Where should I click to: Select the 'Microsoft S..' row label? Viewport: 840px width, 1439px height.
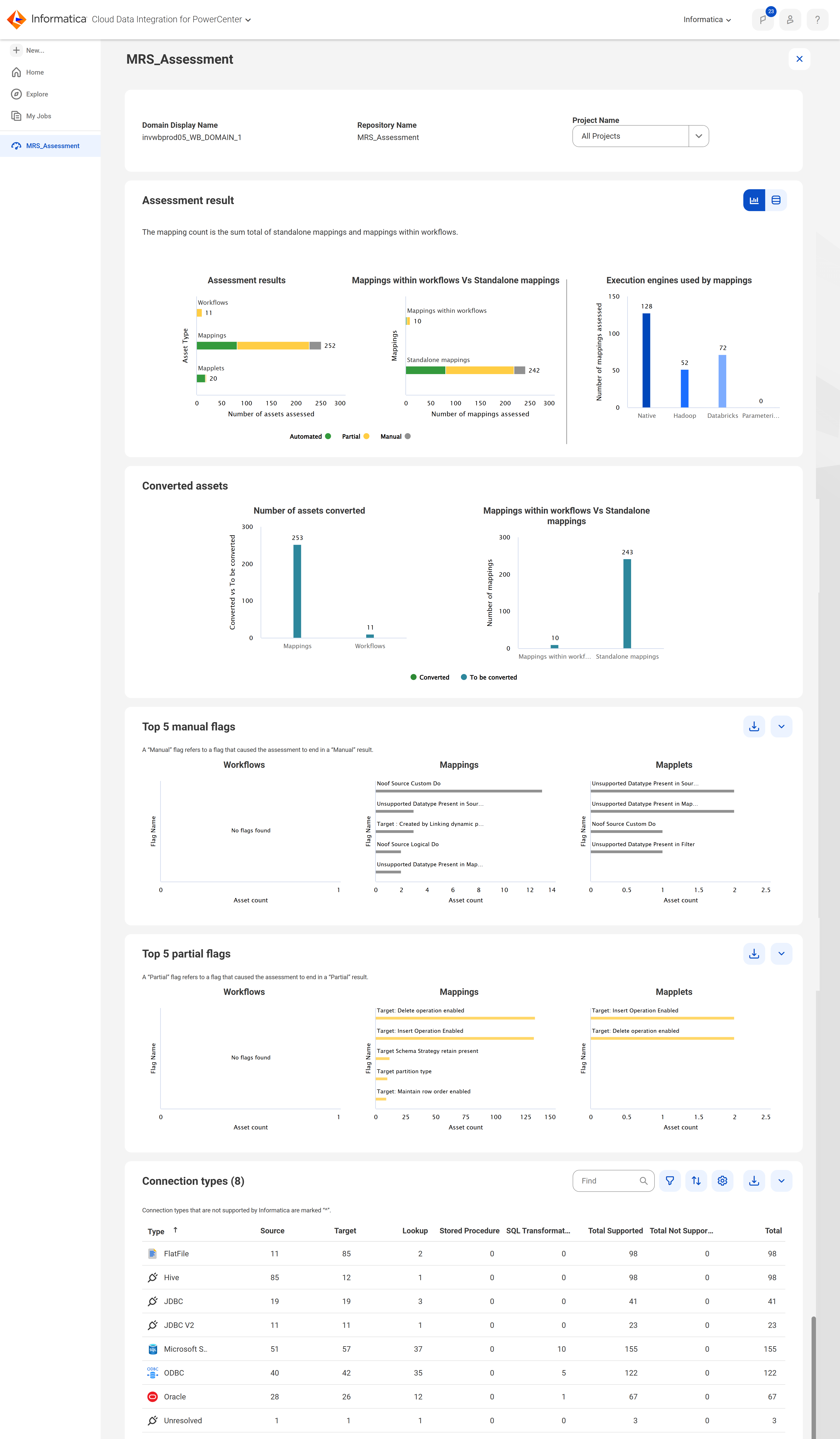tap(185, 1349)
